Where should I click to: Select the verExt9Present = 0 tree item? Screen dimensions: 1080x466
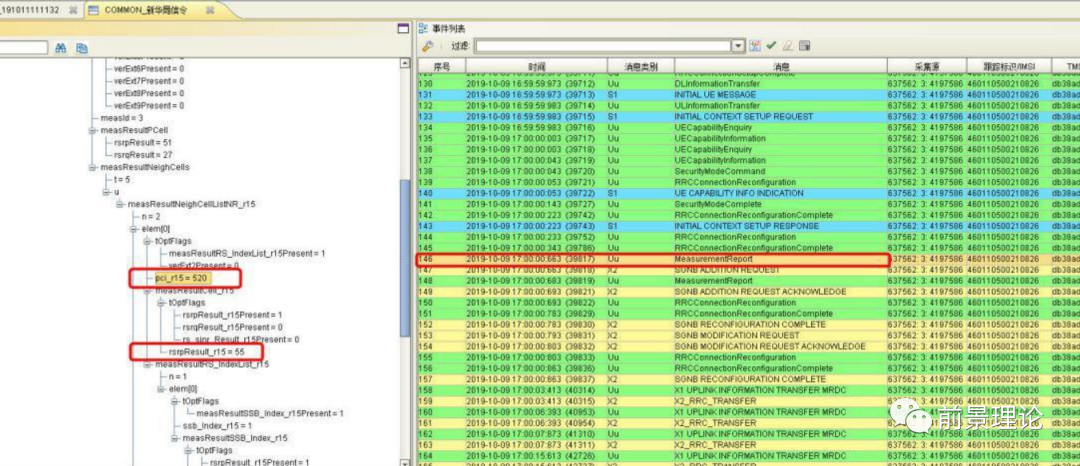[x=149, y=106]
